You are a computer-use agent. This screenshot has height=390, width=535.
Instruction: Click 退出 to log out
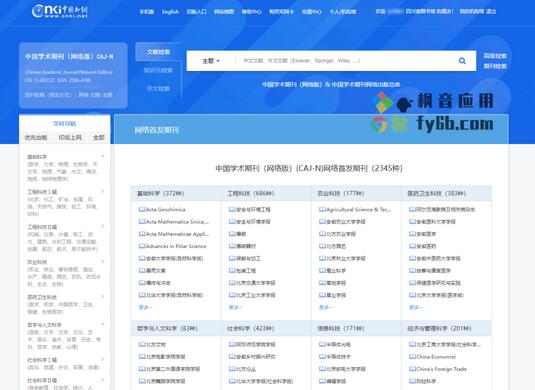coord(491,12)
